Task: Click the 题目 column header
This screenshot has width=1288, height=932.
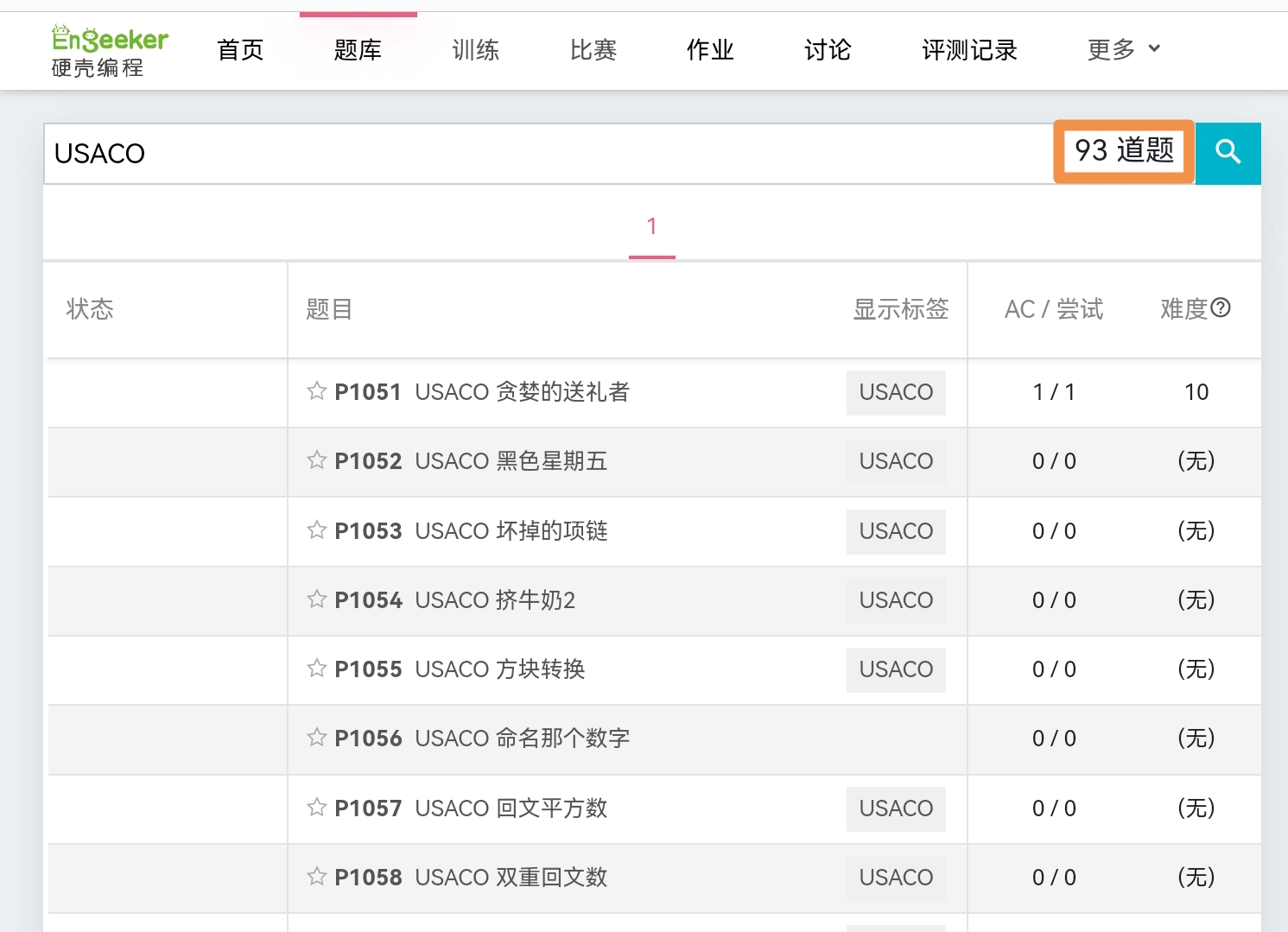Action: (x=329, y=309)
